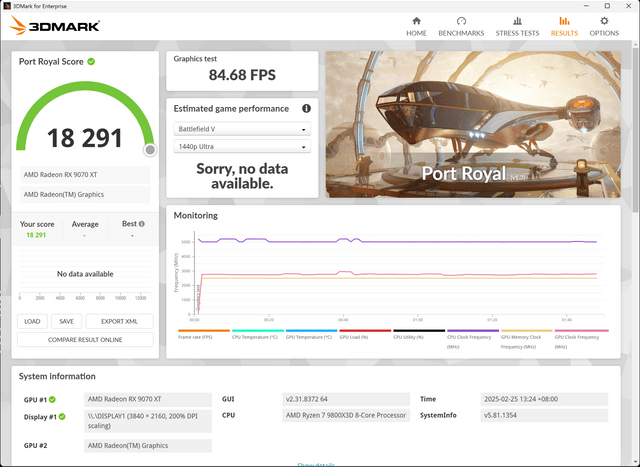The width and height of the screenshot is (640, 467).
Task: Click the 3DMark title bar app icon
Action: [x=7, y=6]
